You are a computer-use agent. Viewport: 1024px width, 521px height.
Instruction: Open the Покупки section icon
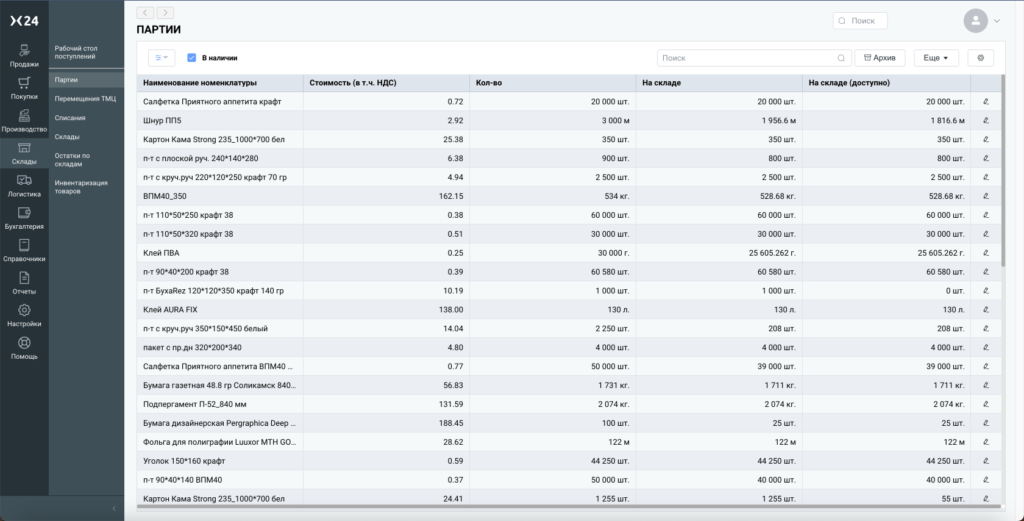[24, 83]
